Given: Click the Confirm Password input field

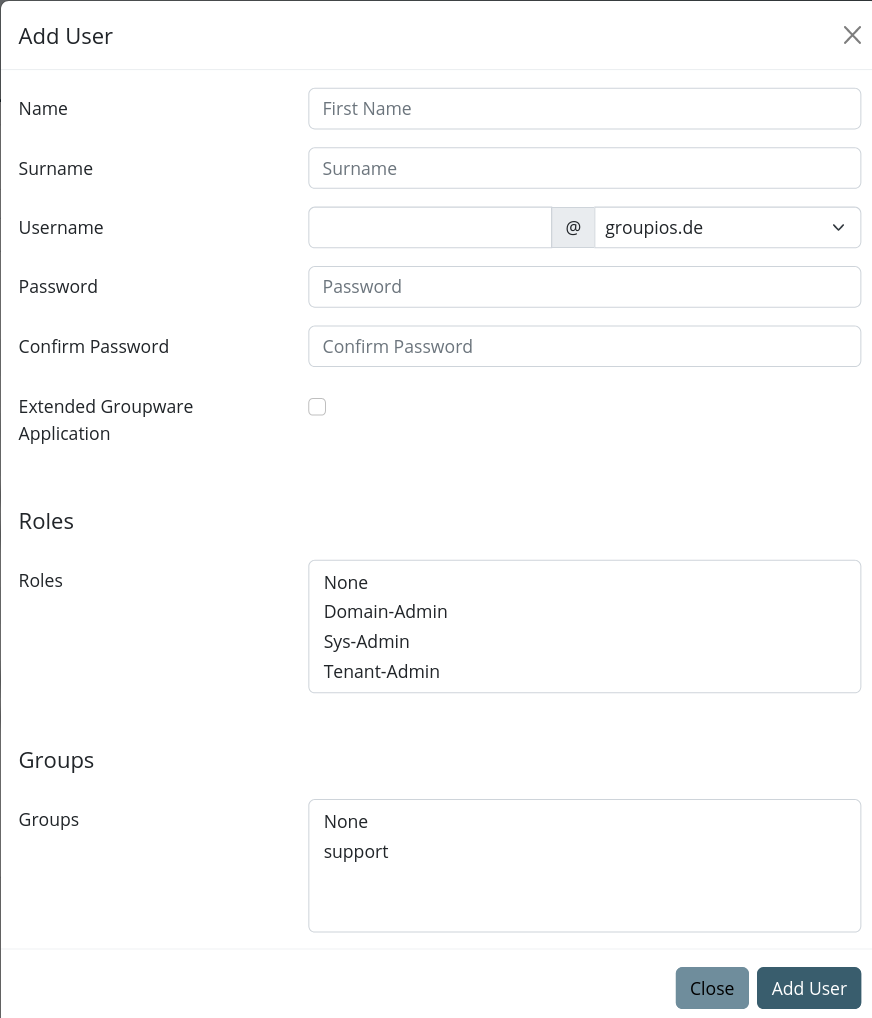Looking at the screenshot, I should pyautogui.click(x=584, y=346).
